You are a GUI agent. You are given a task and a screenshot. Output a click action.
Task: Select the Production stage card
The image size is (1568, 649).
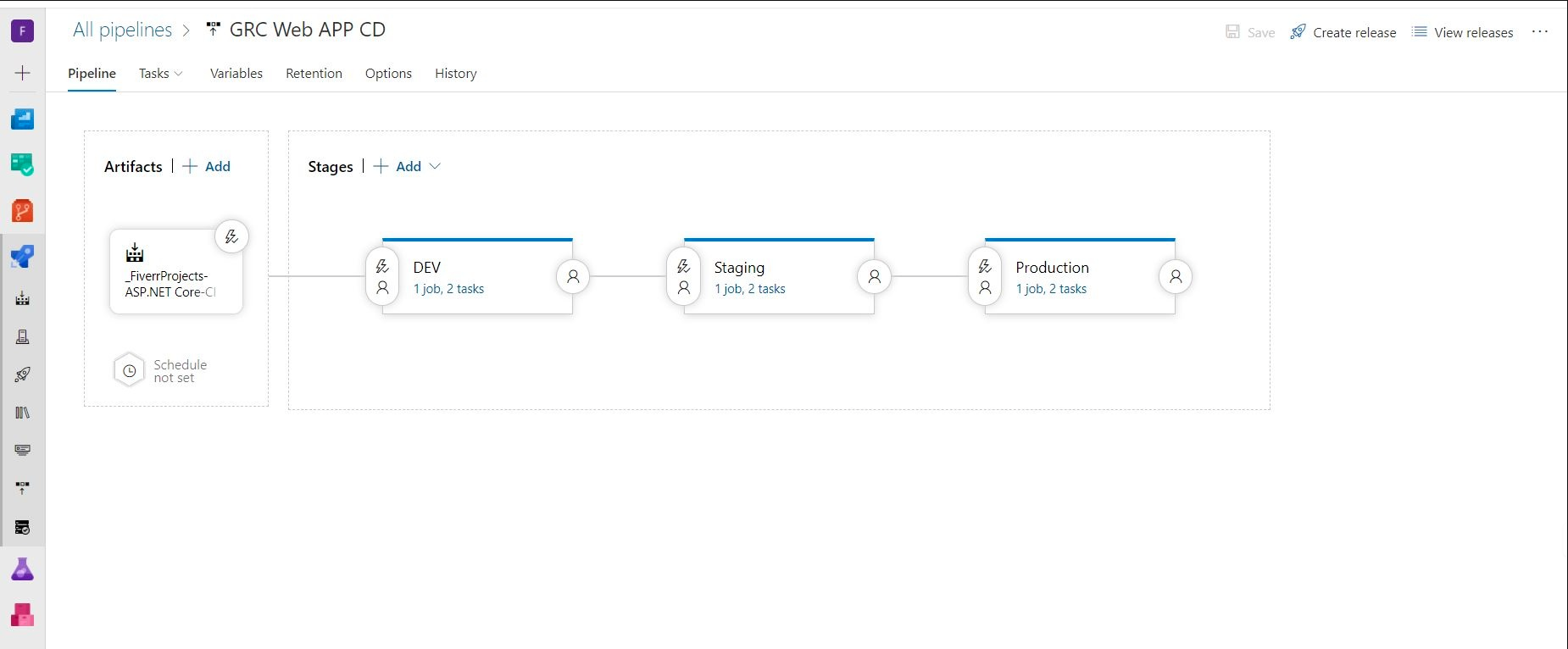click(x=1080, y=276)
